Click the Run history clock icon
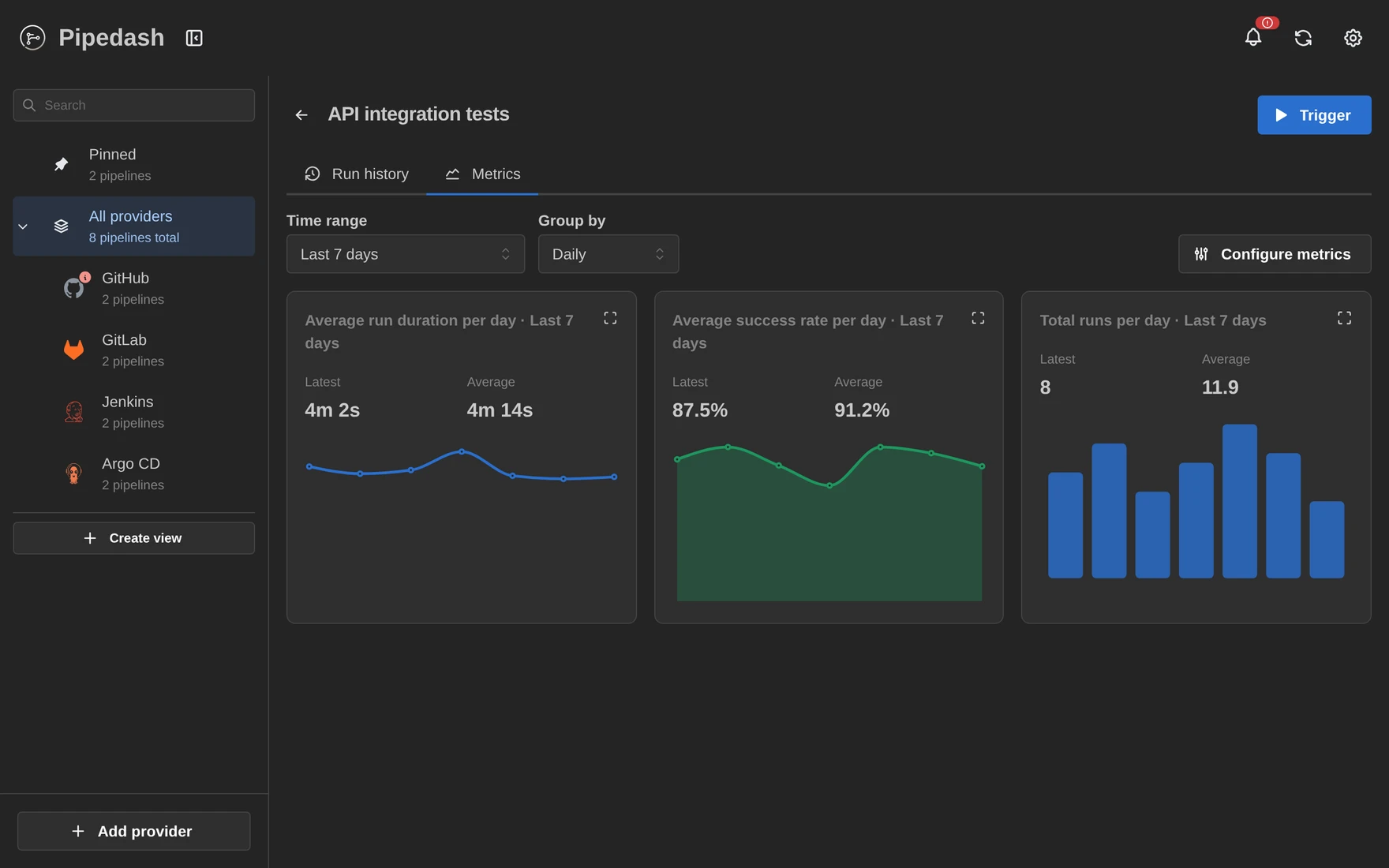The image size is (1389, 868). pos(313,174)
